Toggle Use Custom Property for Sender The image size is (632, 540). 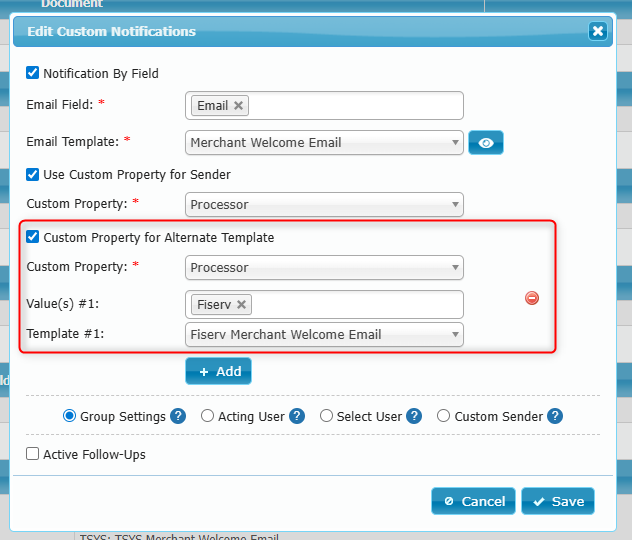point(33,174)
